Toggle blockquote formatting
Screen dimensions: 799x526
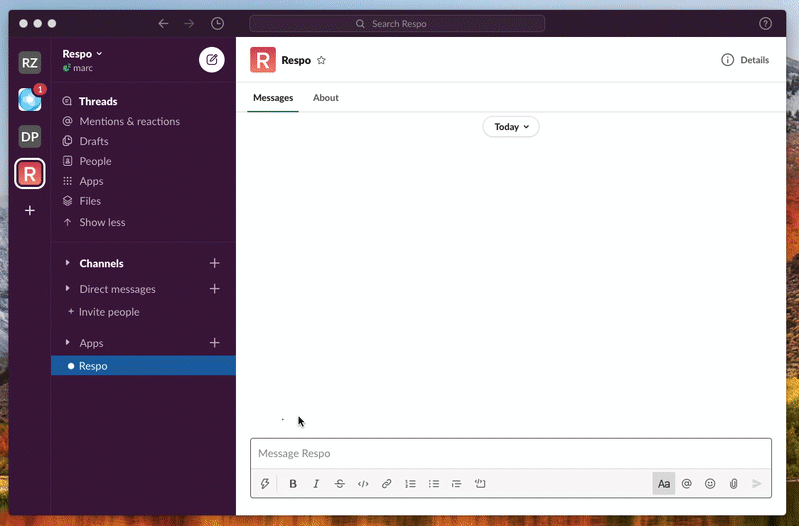[457, 484]
